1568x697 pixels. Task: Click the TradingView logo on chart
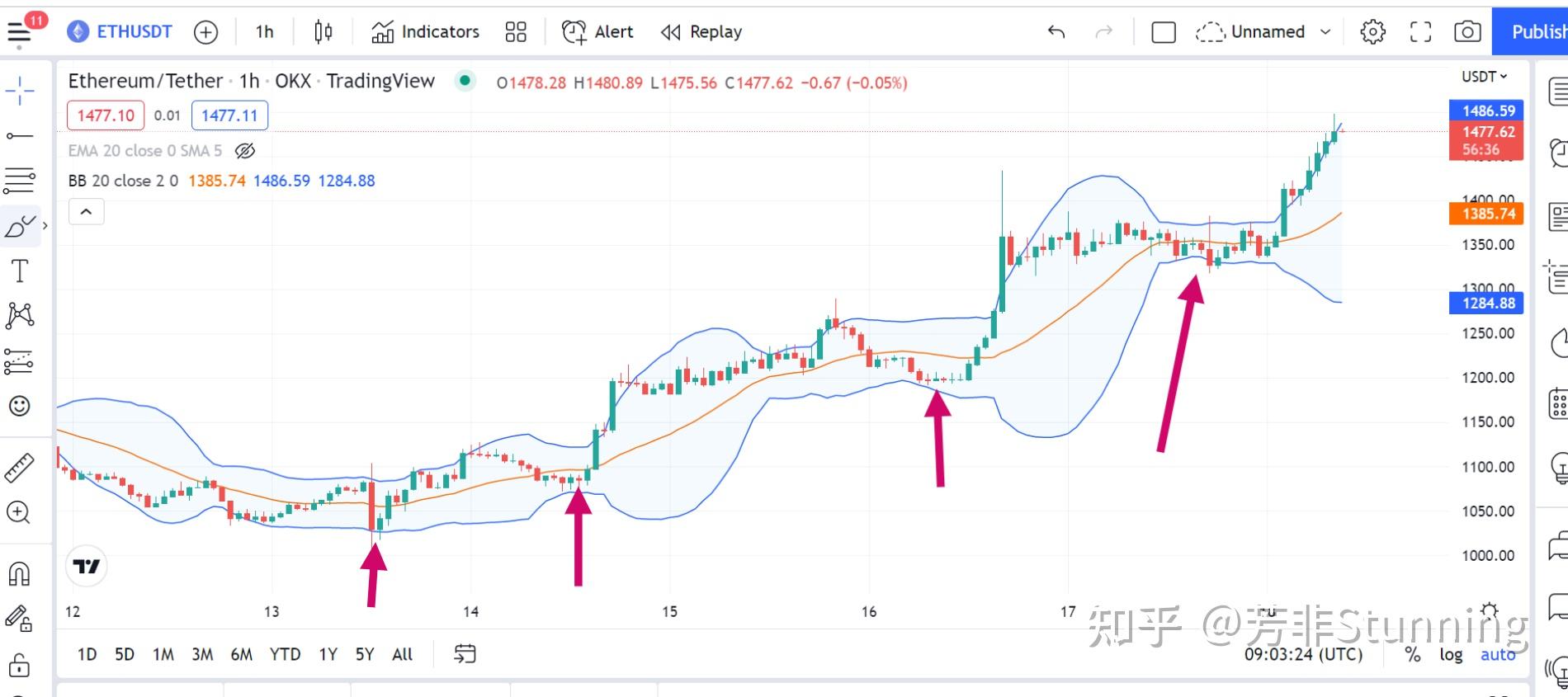[87, 567]
